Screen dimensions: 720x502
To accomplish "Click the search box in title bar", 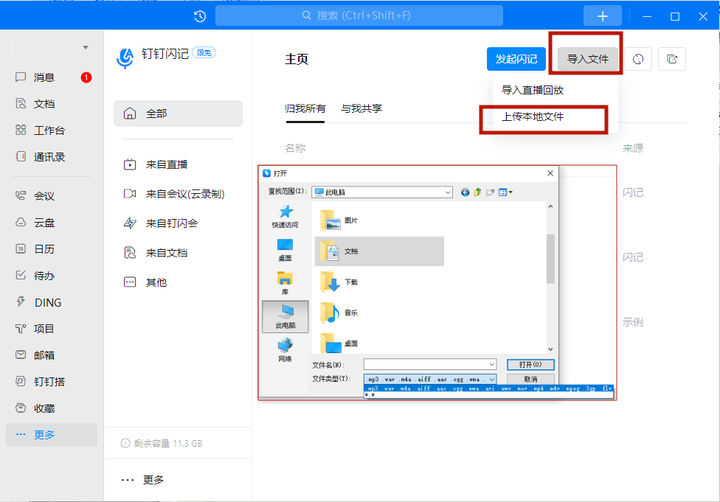I will [359, 16].
